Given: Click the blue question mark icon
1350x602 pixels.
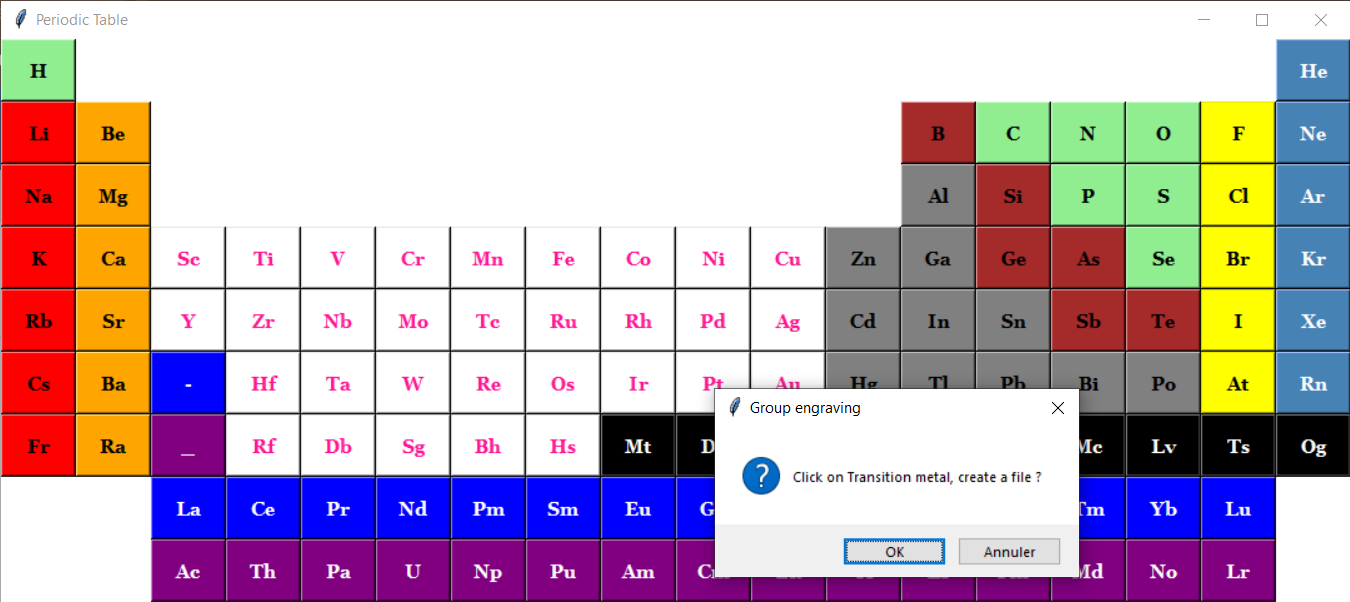Looking at the screenshot, I should [761, 477].
